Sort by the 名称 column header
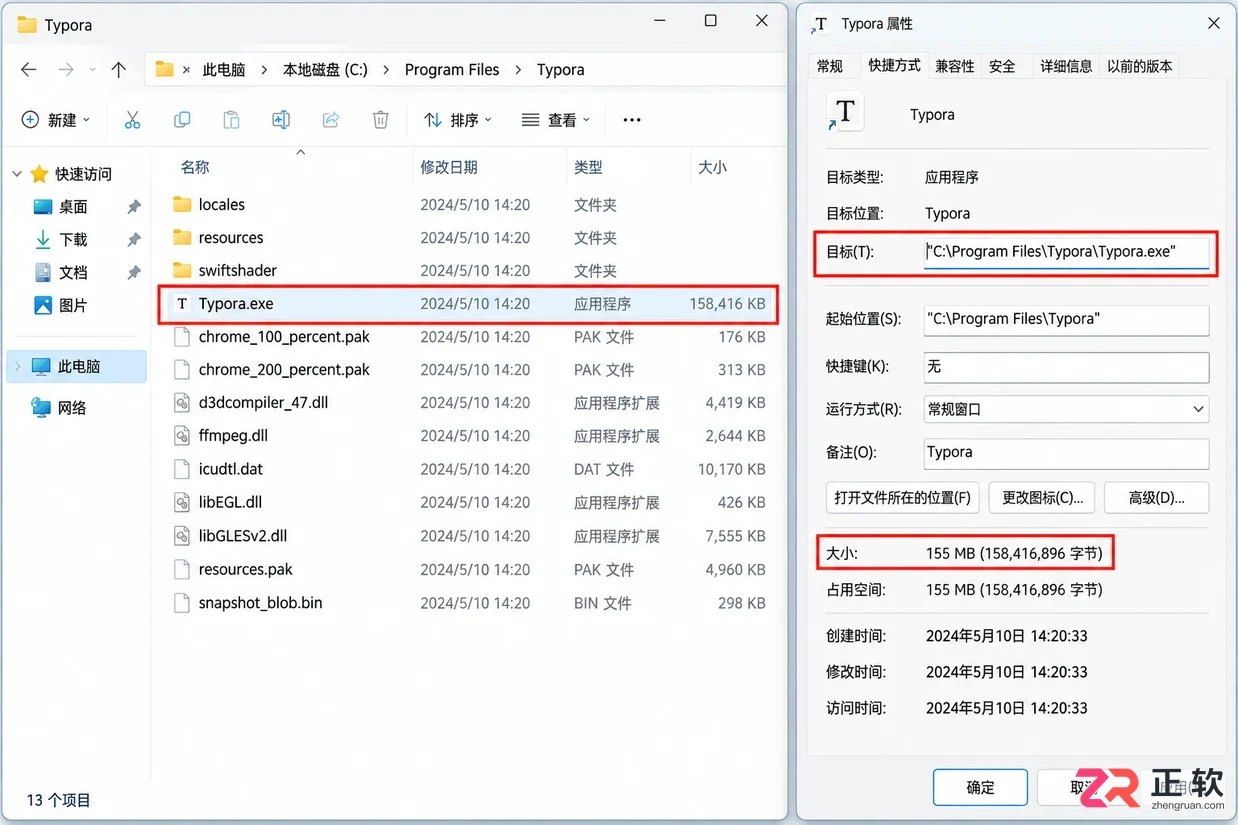 coord(195,167)
